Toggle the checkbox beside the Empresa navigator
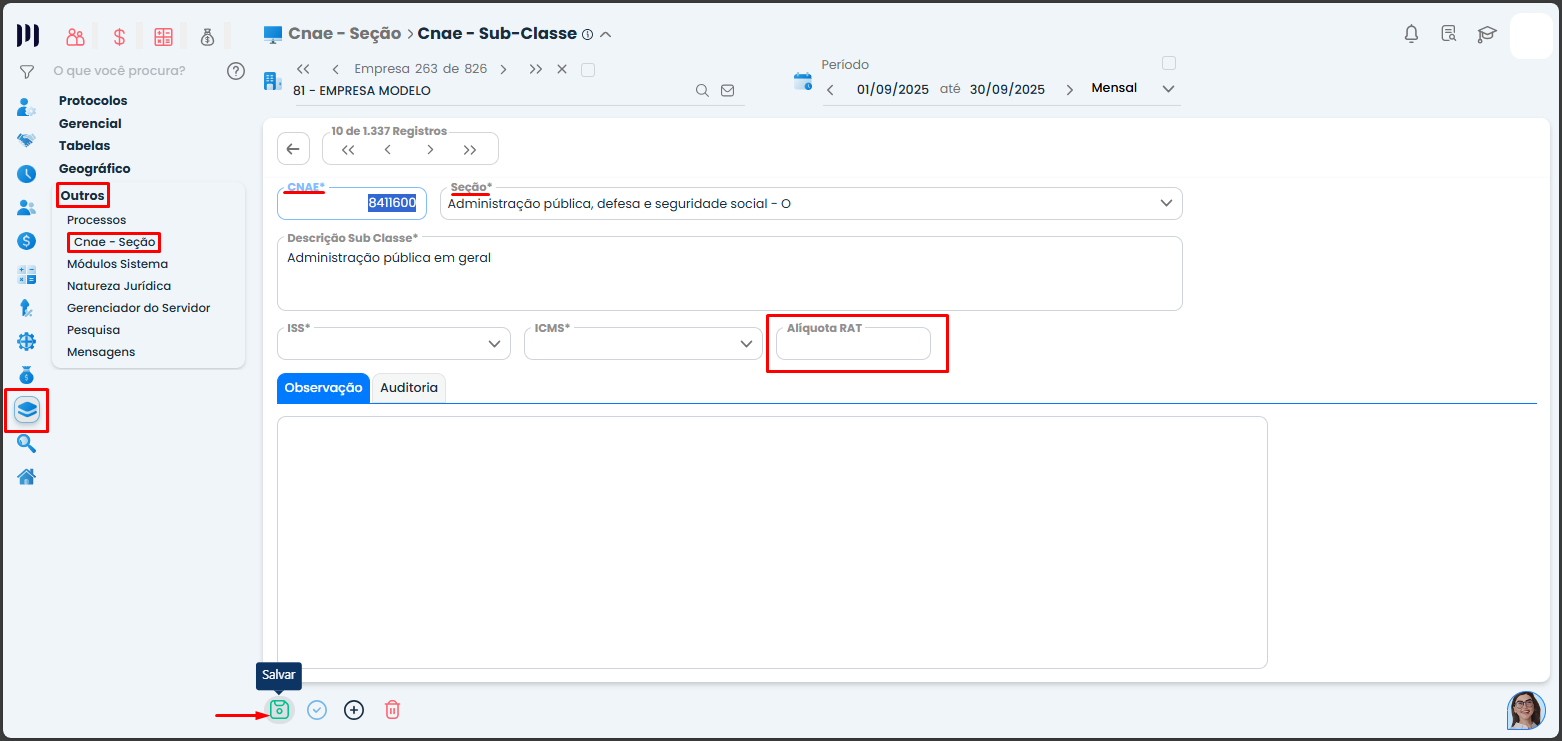The image size is (1562, 741). [x=588, y=70]
